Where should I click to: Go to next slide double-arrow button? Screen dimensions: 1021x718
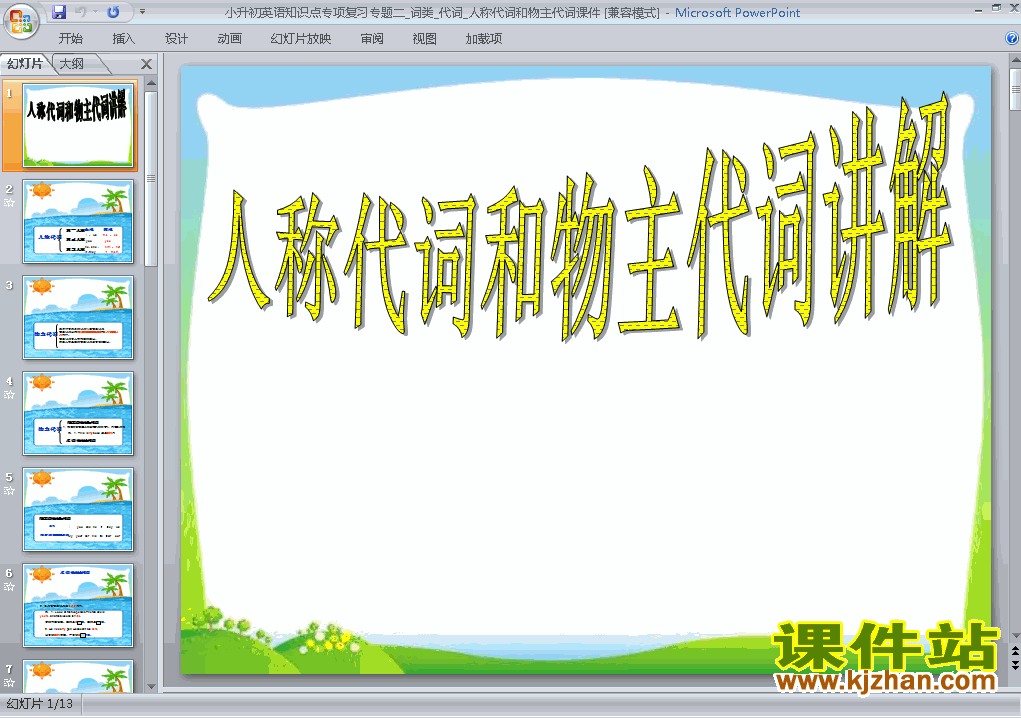(1015, 664)
